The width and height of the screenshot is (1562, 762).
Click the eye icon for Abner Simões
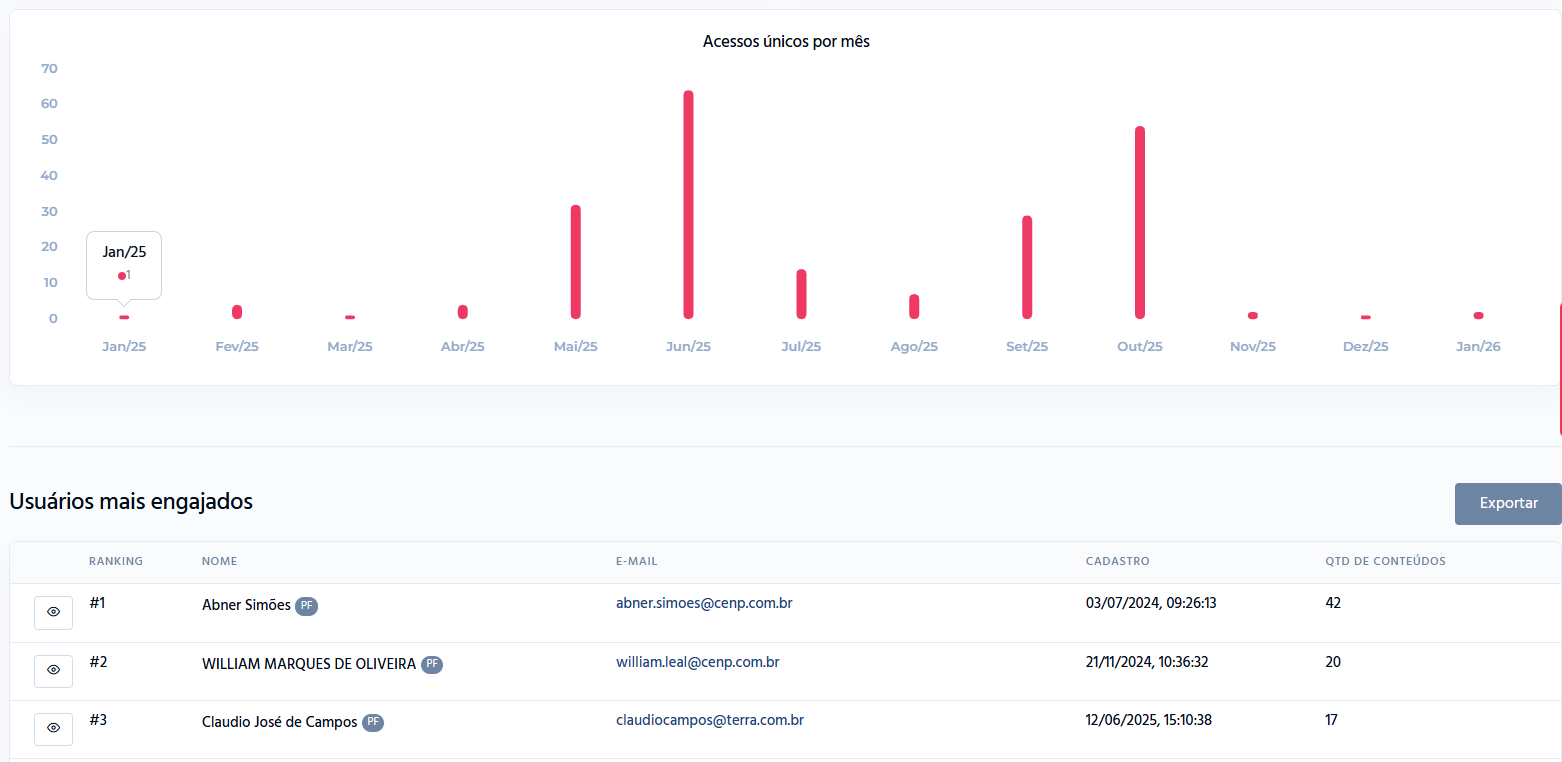pyautogui.click(x=53, y=612)
